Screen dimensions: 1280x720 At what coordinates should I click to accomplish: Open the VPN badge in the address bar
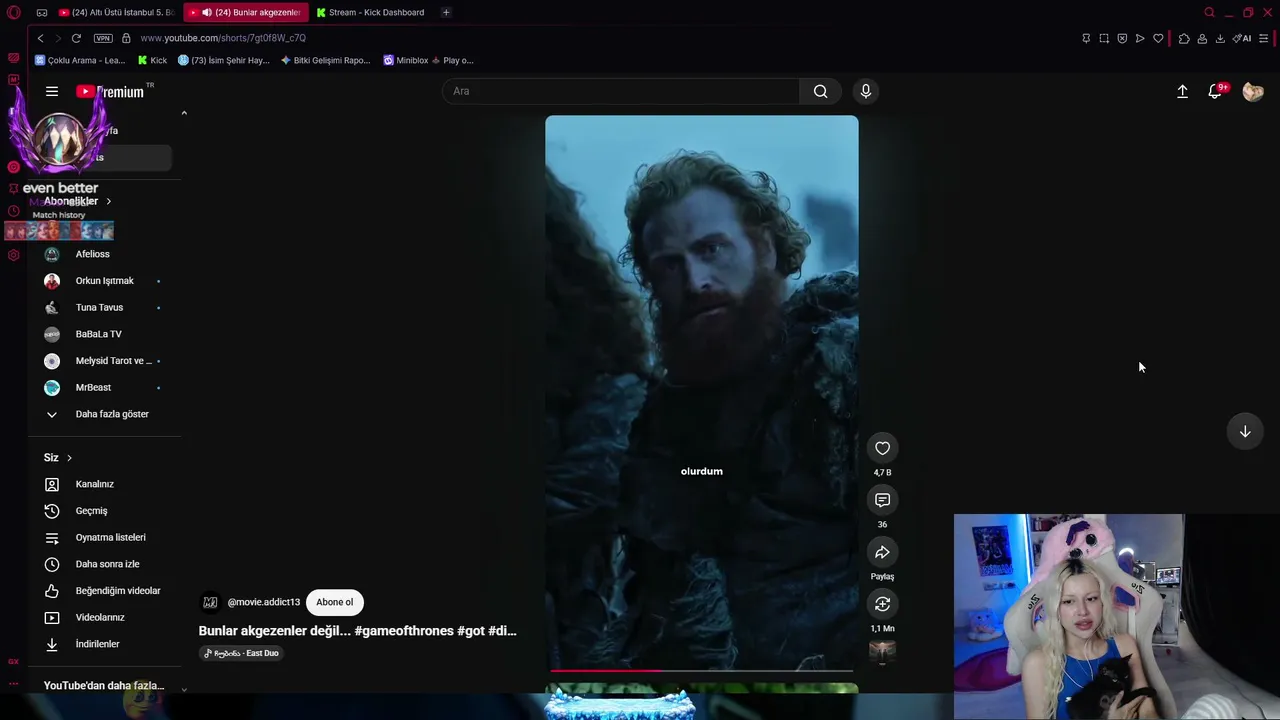pyautogui.click(x=103, y=38)
